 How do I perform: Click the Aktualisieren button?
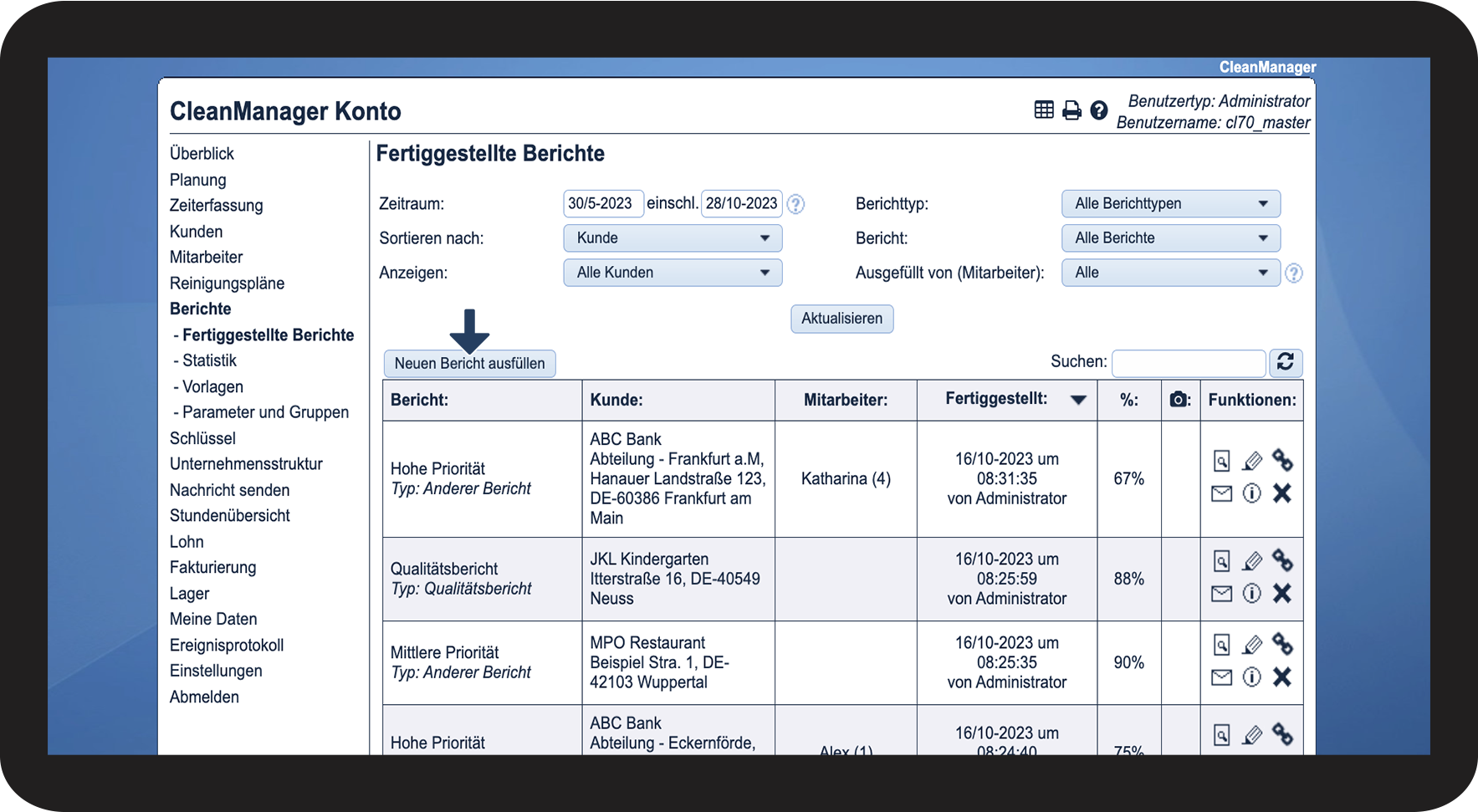[x=842, y=319]
